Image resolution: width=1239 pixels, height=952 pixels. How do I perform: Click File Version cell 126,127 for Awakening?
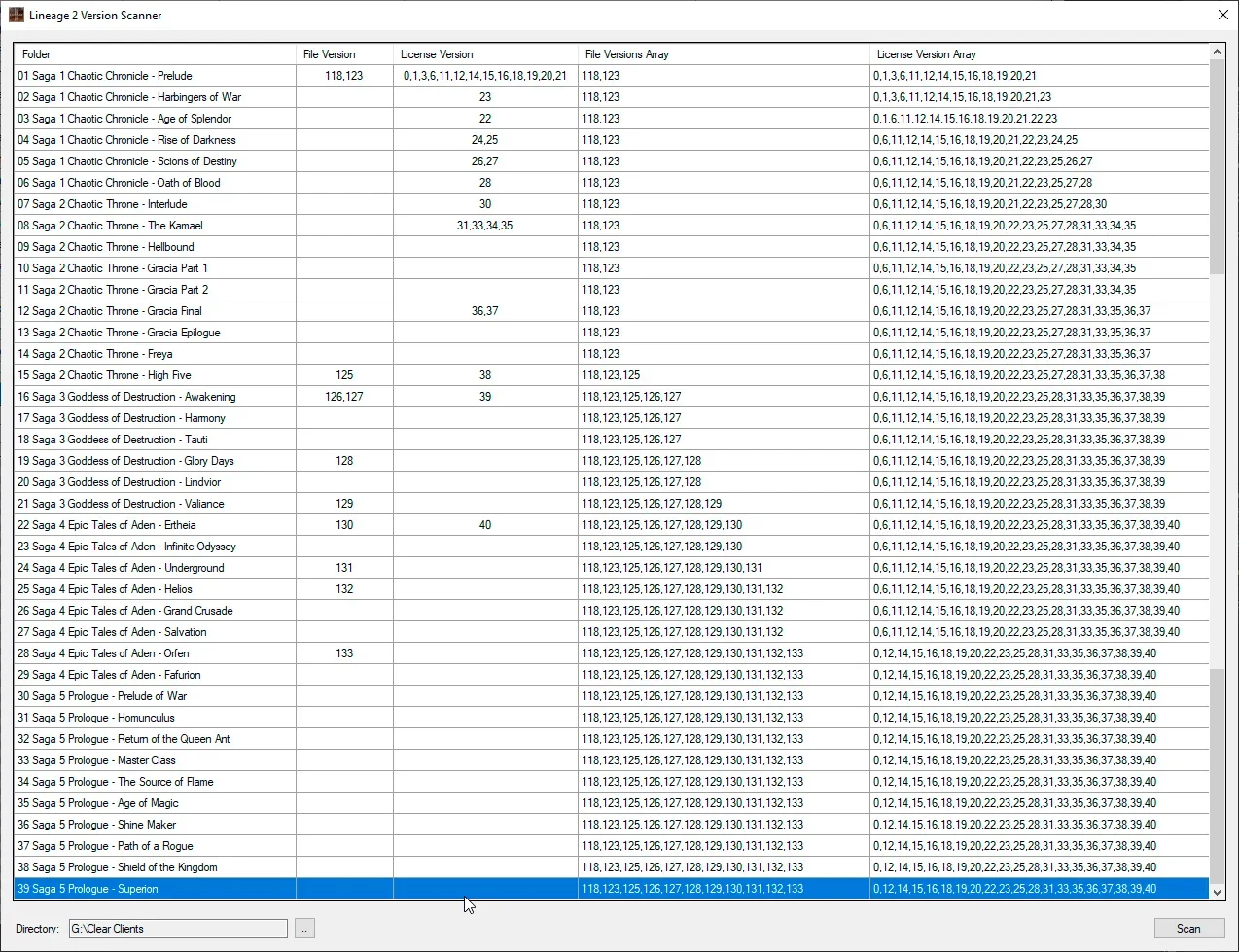(x=344, y=397)
